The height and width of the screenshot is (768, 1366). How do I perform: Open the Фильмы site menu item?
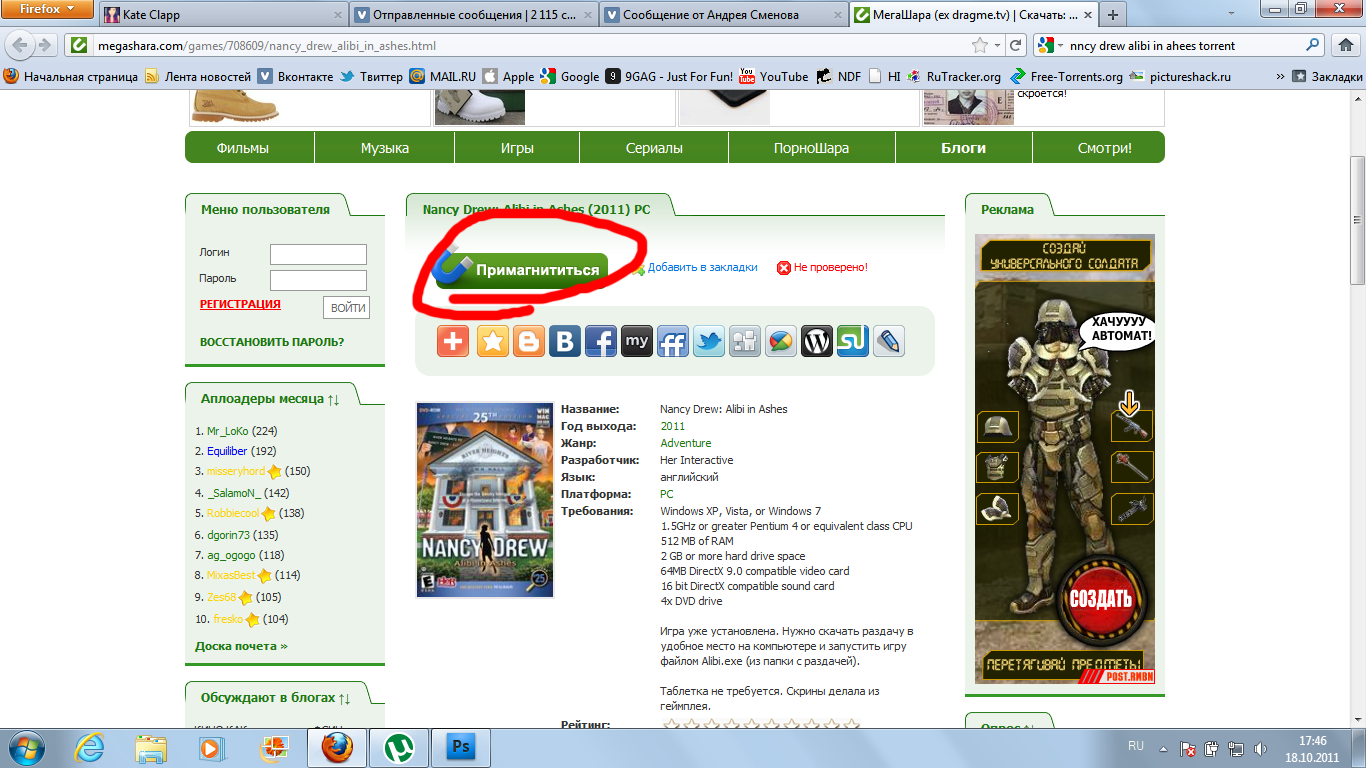(x=243, y=148)
